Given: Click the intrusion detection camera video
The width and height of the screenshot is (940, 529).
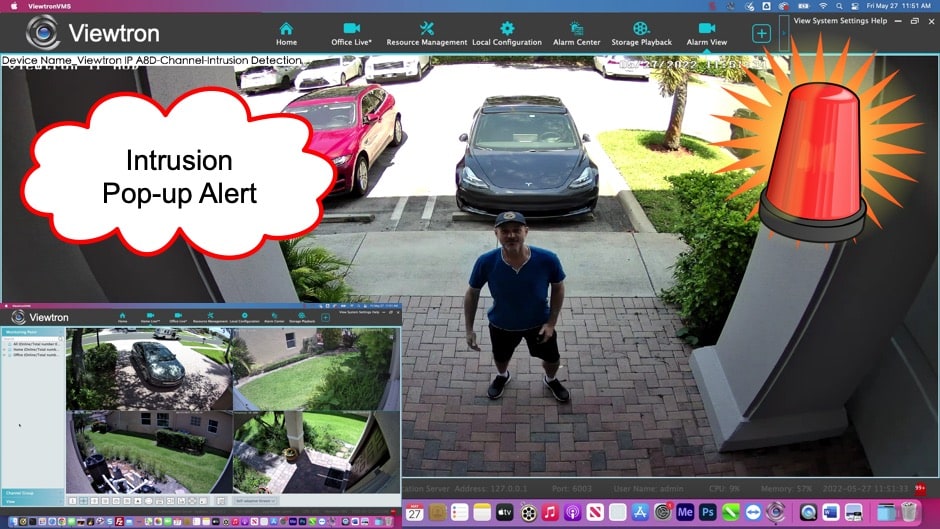Looking at the screenshot, I should pos(470,266).
